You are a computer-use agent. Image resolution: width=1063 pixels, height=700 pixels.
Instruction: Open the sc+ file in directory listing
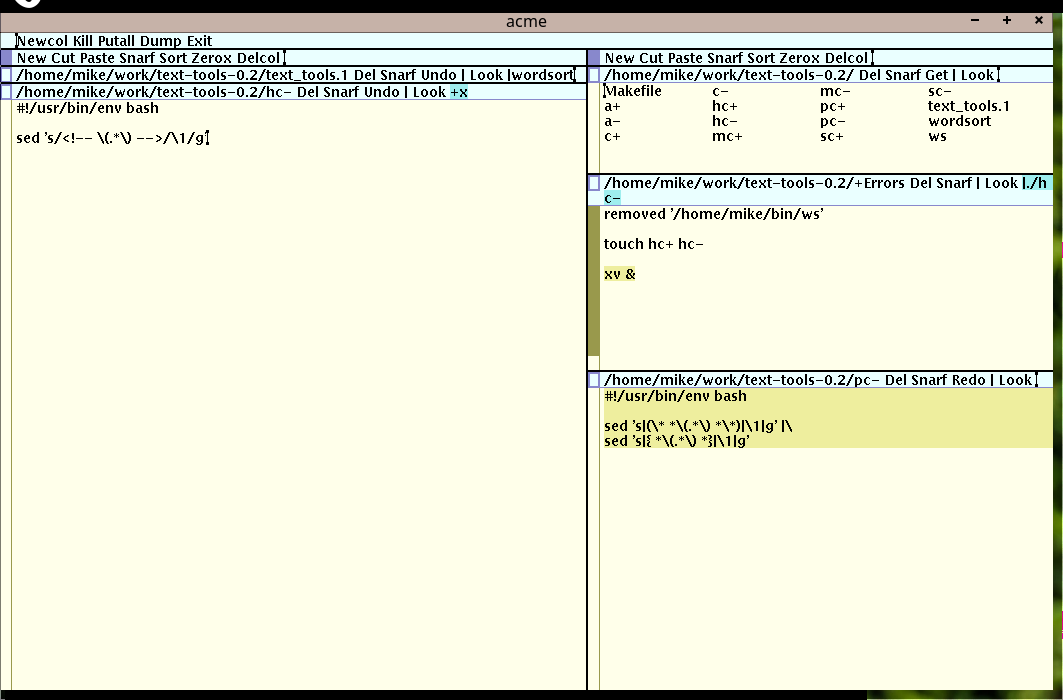point(832,136)
